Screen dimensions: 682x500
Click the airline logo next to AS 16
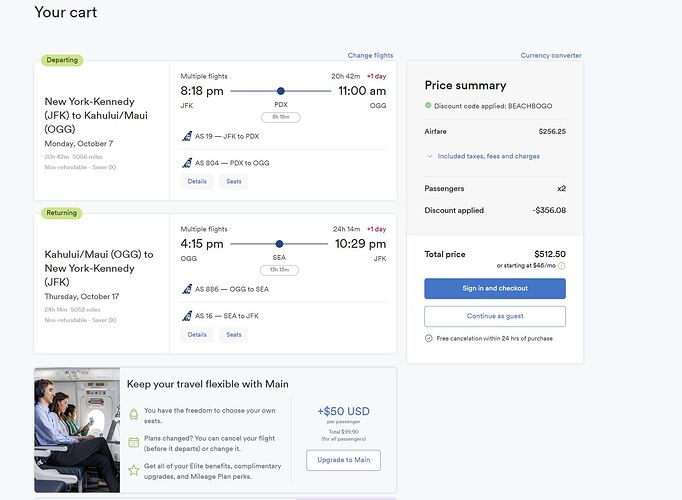187,316
